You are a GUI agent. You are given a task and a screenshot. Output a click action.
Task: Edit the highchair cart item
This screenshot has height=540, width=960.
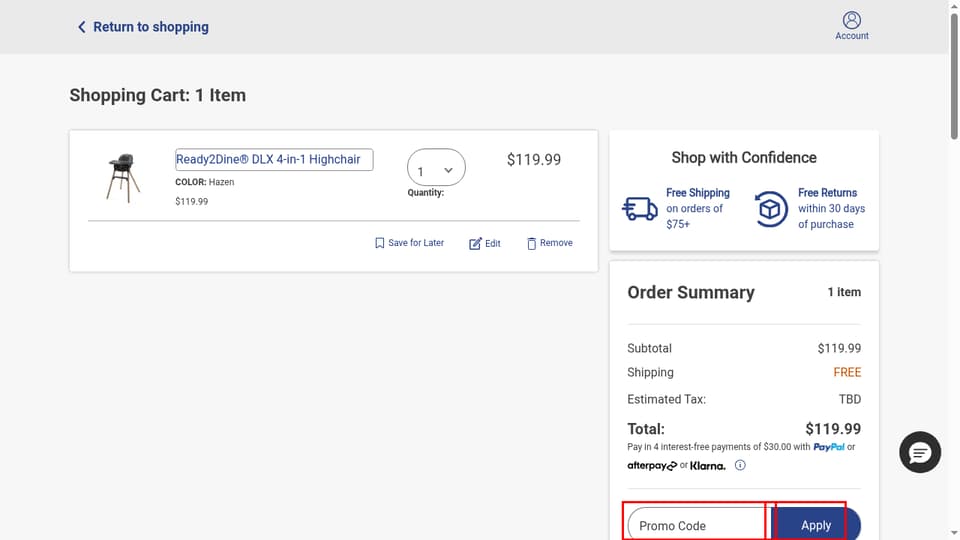pyautogui.click(x=485, y=243)
